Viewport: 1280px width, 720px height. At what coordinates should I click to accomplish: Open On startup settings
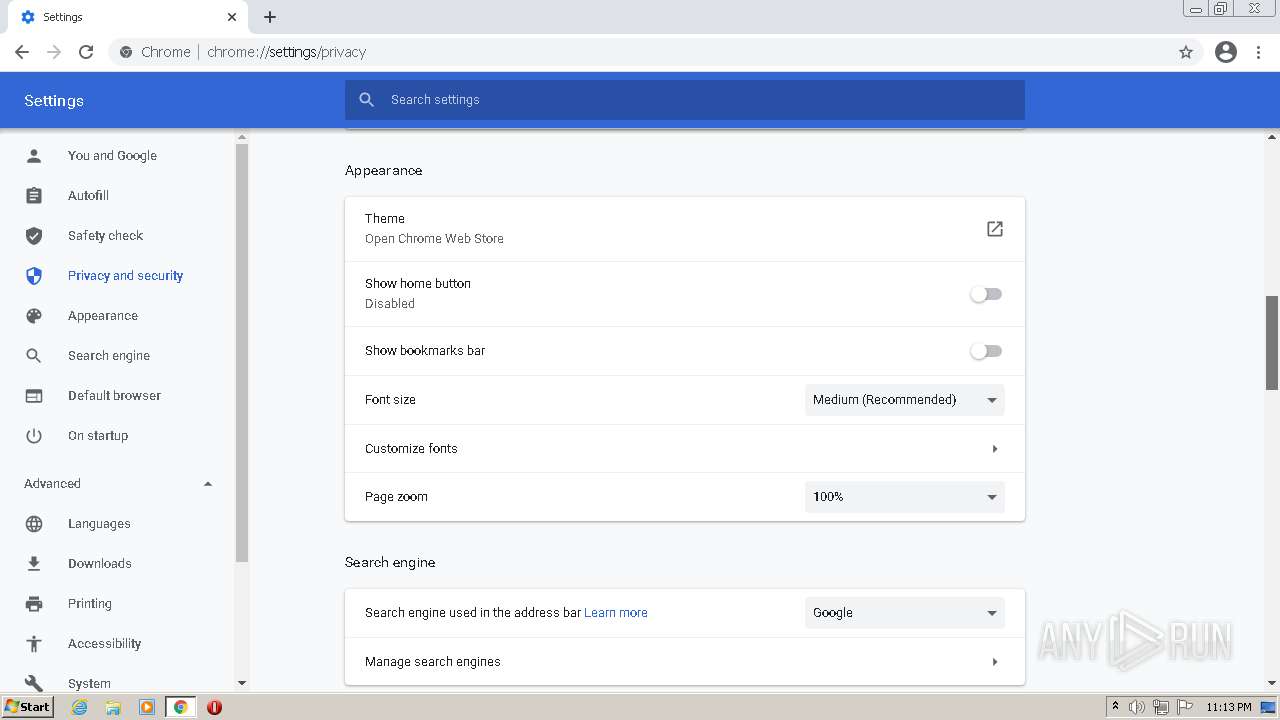[x=98, y=436]
